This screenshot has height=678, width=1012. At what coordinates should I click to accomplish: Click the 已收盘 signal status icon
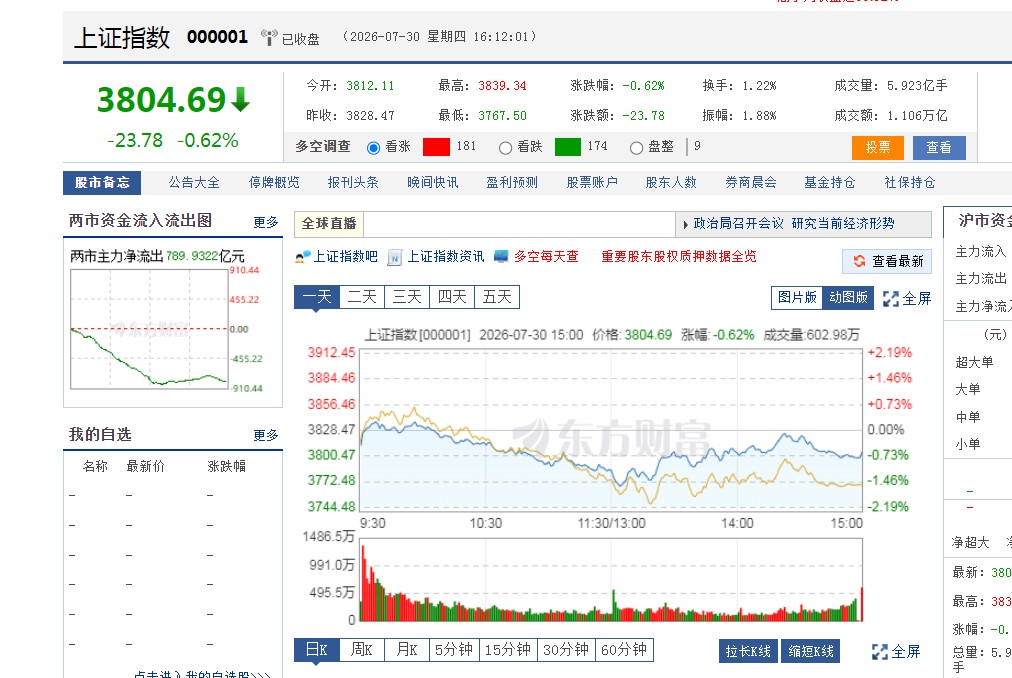269,37
